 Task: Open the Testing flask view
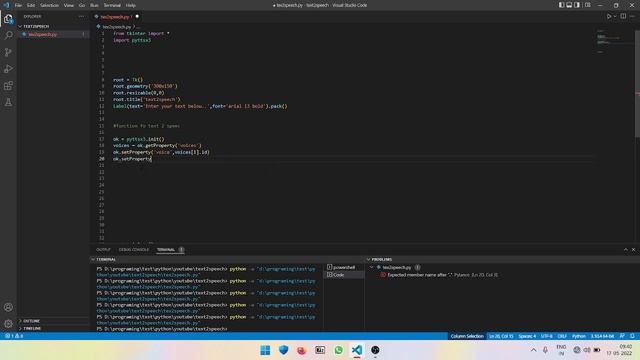pyautogui.click(x=8, y=102)
